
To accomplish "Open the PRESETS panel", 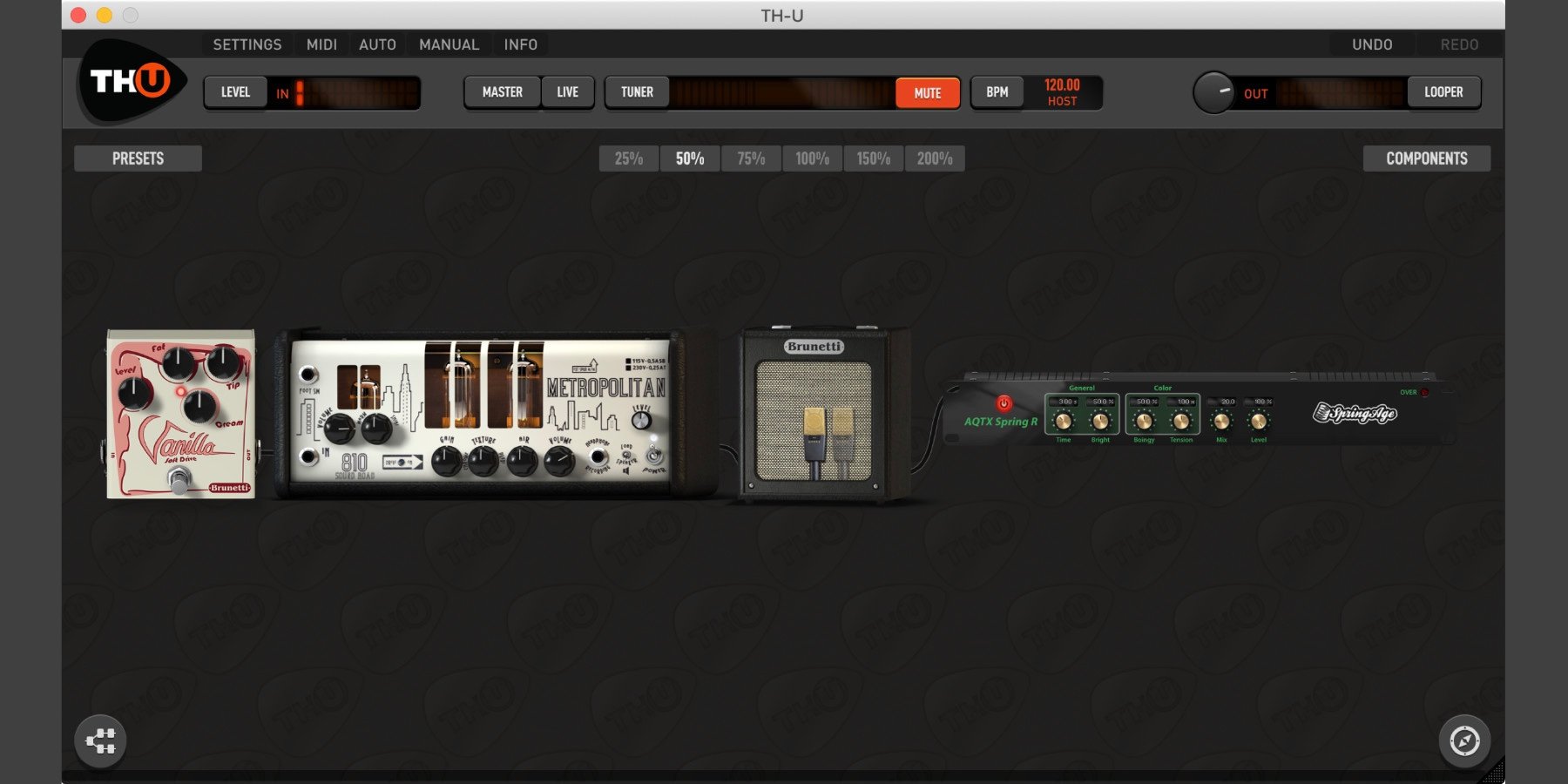I will [138, 159].
